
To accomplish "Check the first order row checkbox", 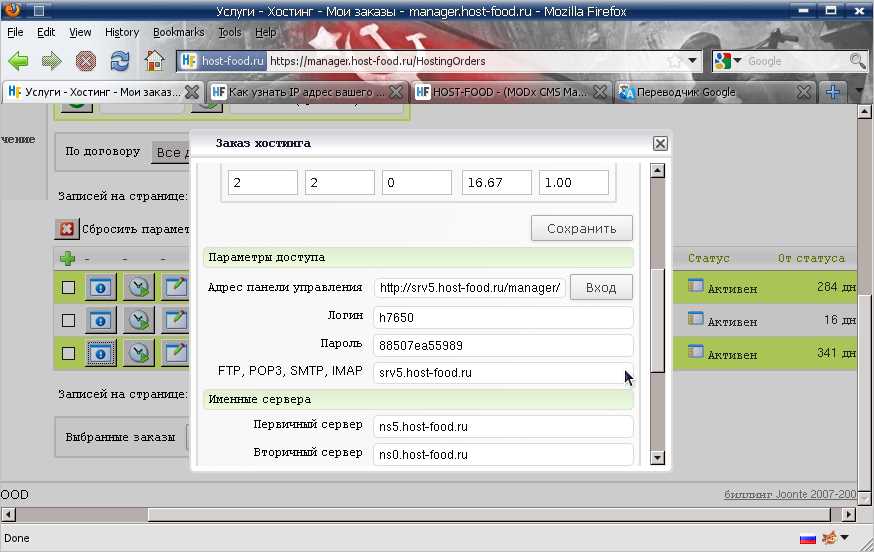I will coord(68,288).
